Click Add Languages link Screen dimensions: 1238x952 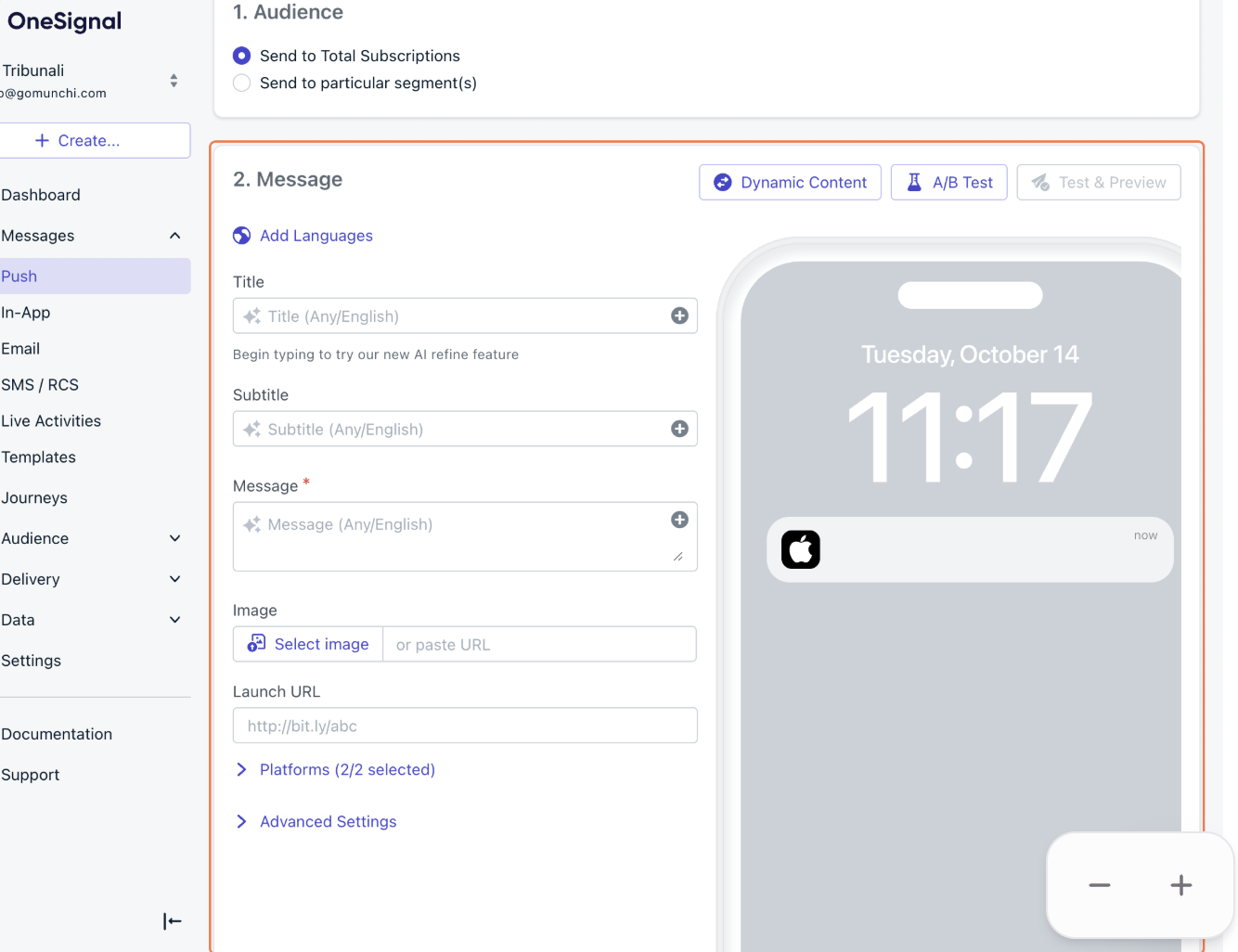316,236
